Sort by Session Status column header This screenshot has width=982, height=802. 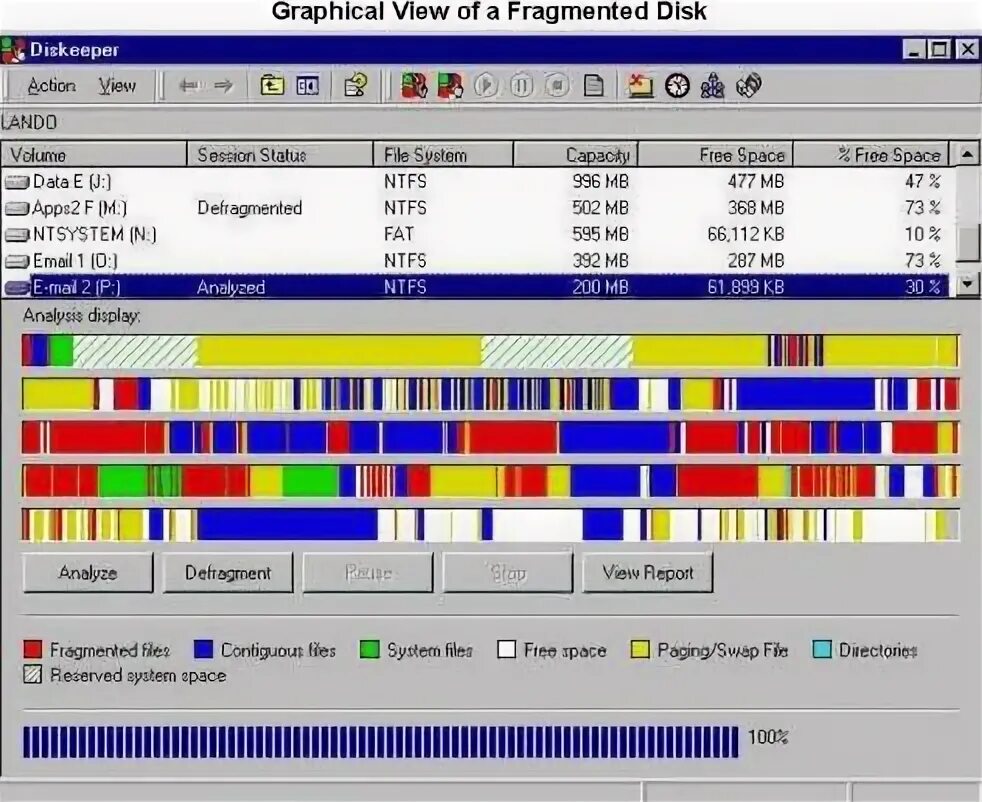pyautogui.click(x=280, y=155)
